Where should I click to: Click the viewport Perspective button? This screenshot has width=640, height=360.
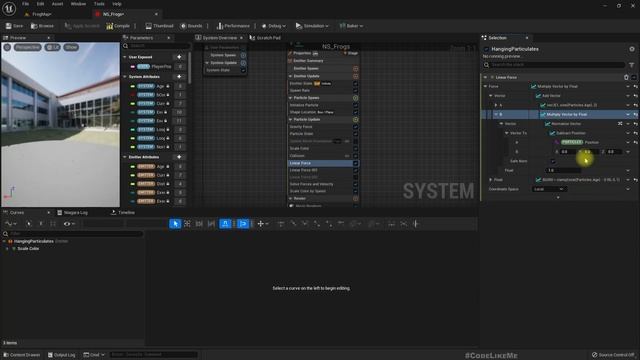(x=28, y=47)
